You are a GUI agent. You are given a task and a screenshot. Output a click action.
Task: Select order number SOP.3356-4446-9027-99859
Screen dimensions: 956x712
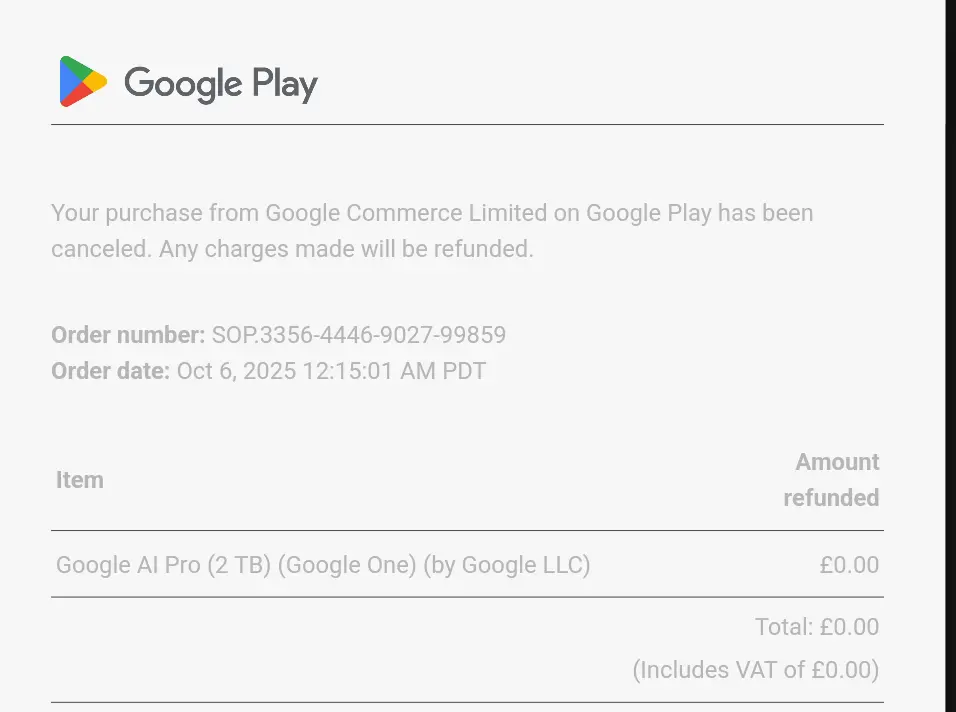click(358, 335)
